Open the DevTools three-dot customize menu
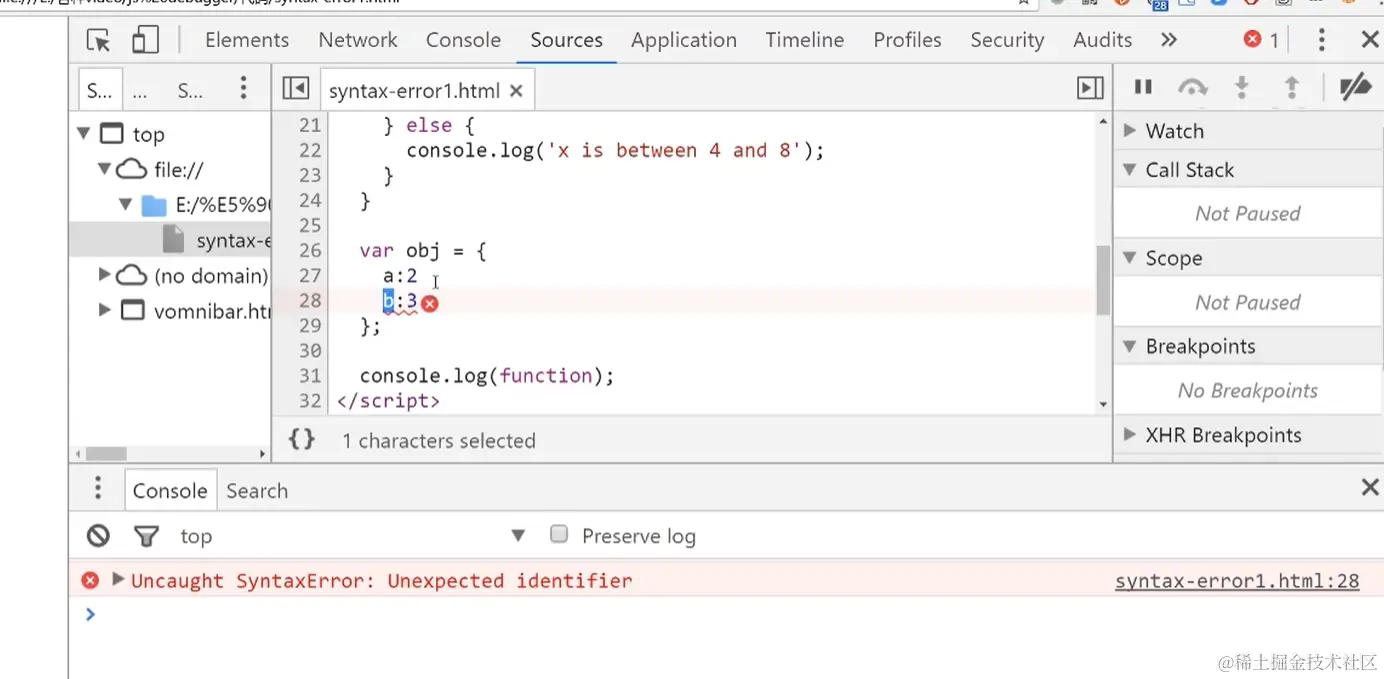Screen dimensions: 1384x679 pos(1321,40)
